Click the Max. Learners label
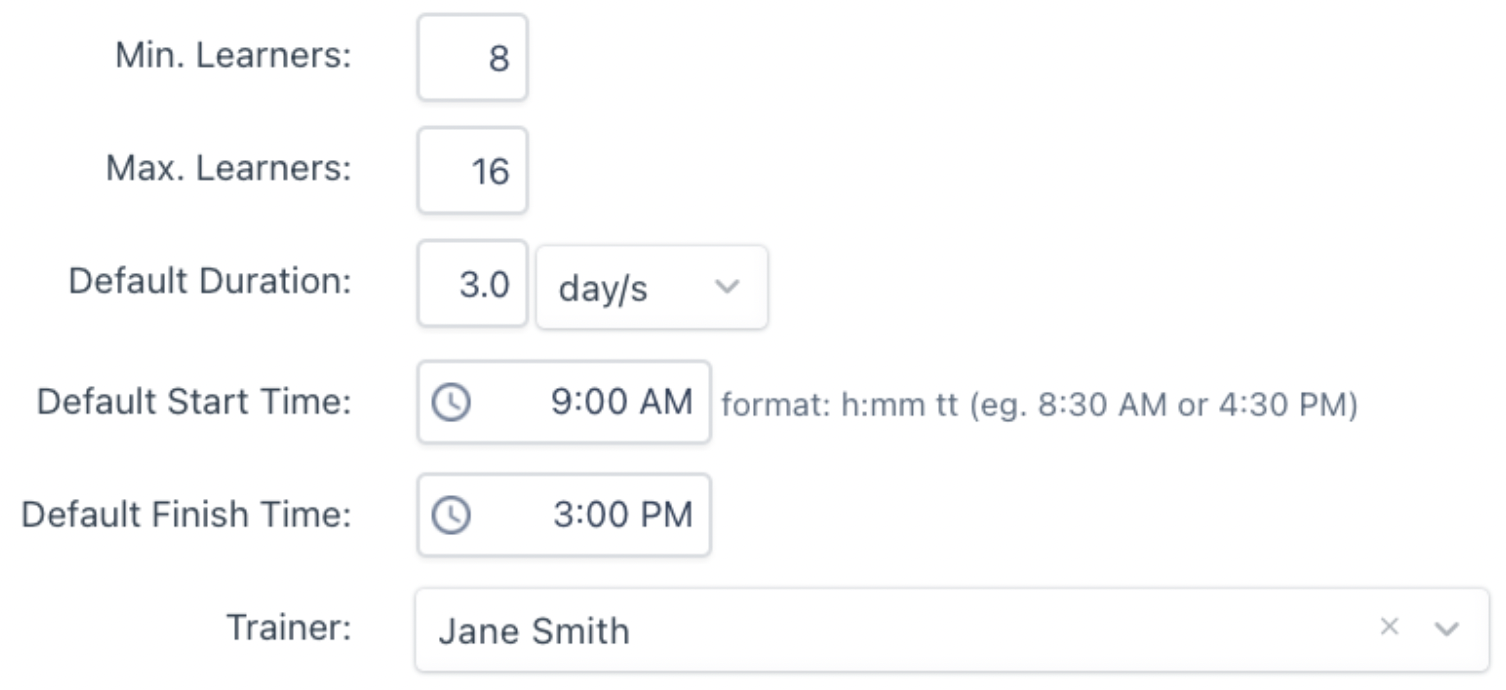This screenshot has height=690, width=1506. 229,169
